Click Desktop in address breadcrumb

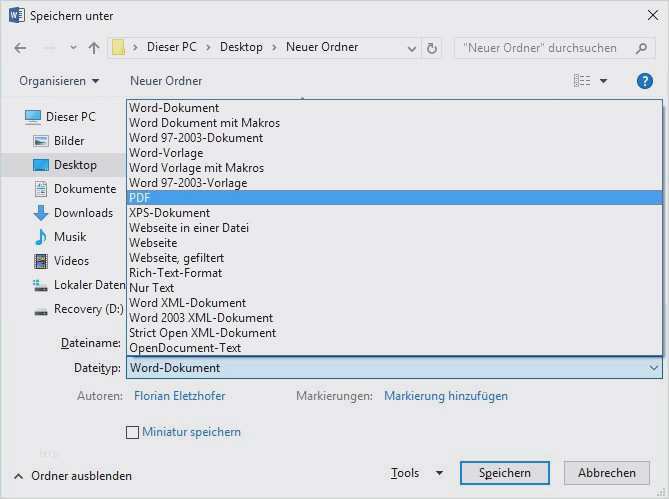tap(241, 47)
